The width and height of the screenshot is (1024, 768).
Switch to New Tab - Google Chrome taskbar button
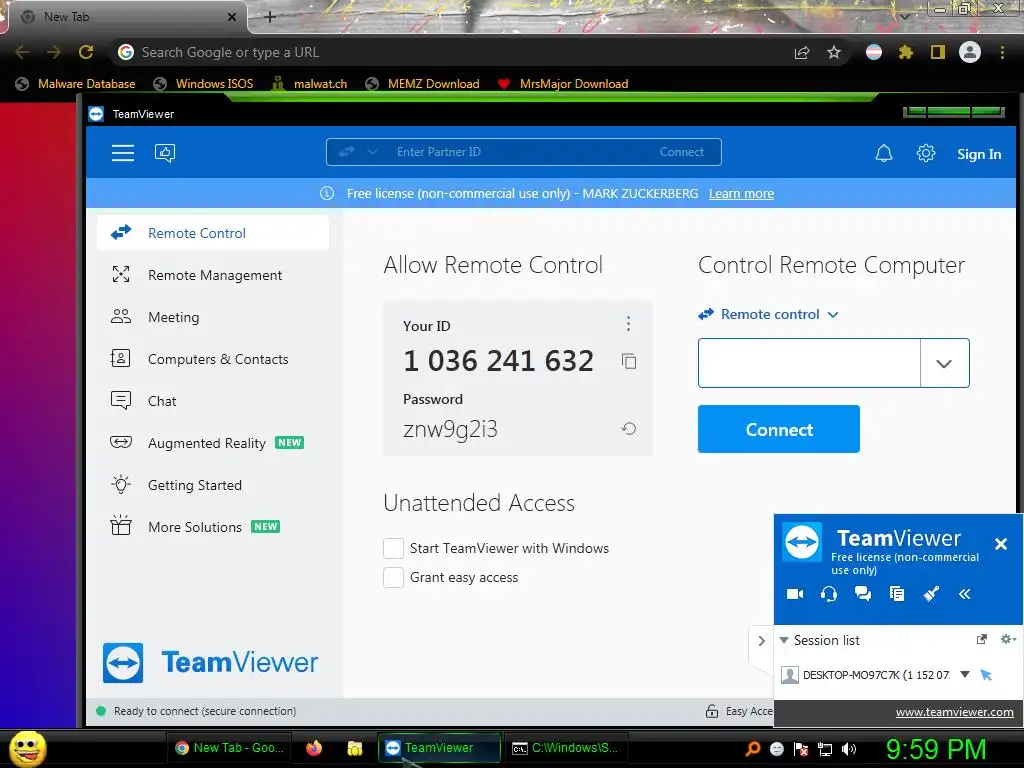(x=229, y=748)
